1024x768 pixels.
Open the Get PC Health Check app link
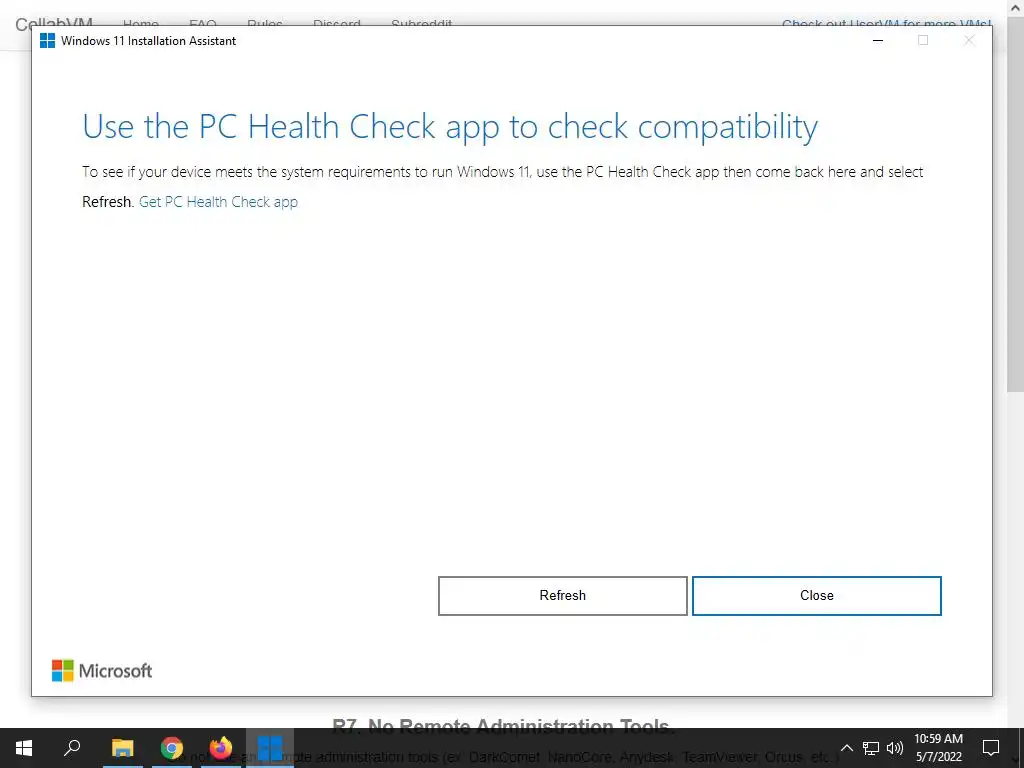pos(218,202)
